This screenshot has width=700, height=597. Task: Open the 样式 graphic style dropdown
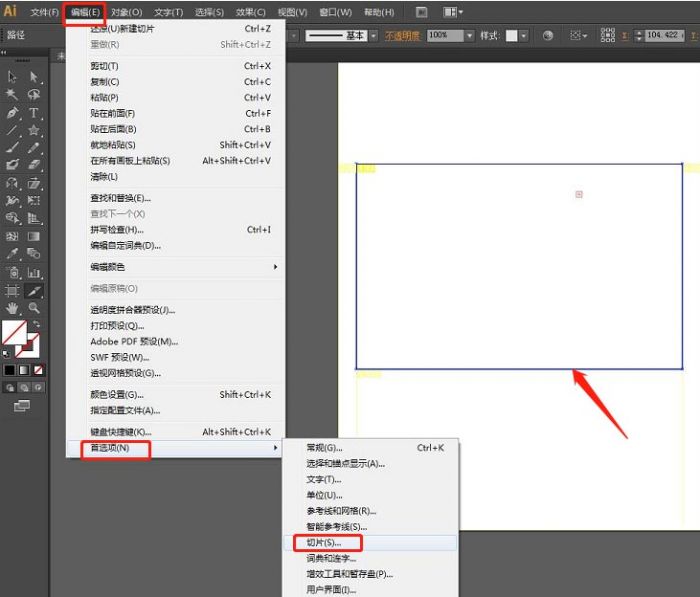pyautogui.click(x=524, y=35)
